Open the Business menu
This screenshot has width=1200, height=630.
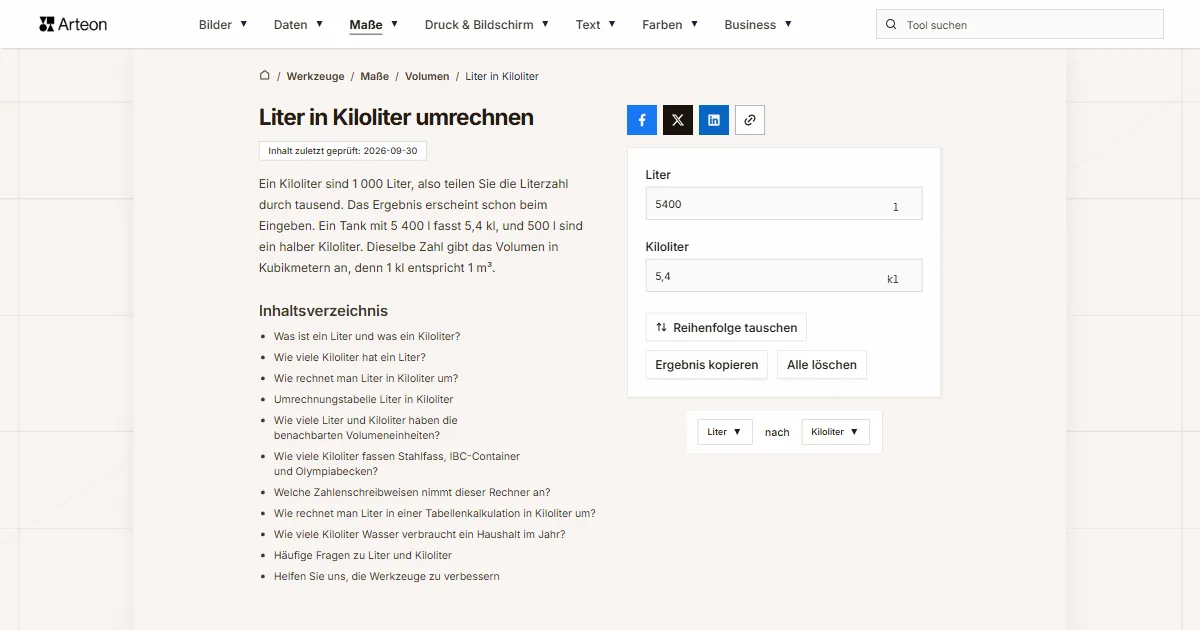pyautogui.click(x=758, y=24)
